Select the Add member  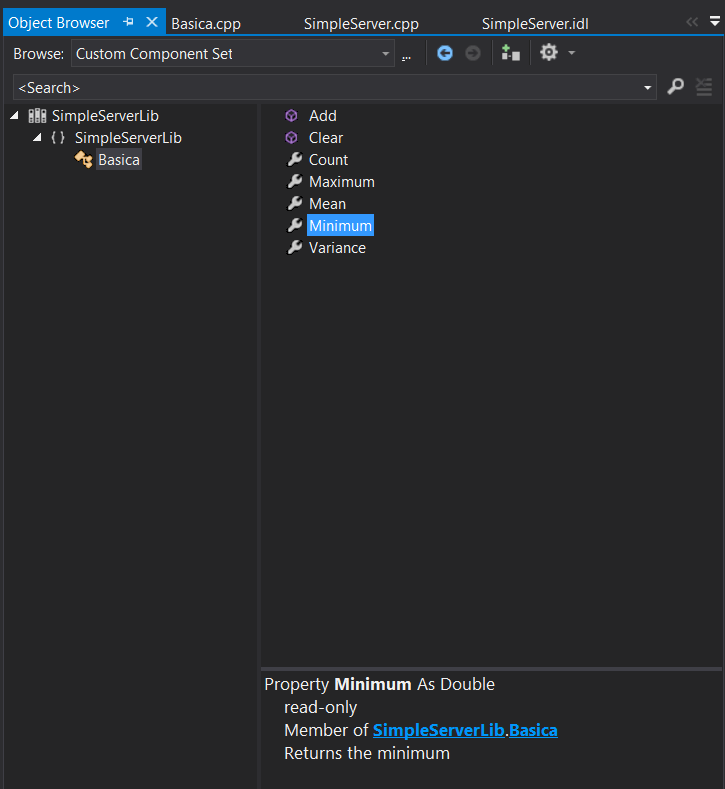pos(323,116)
